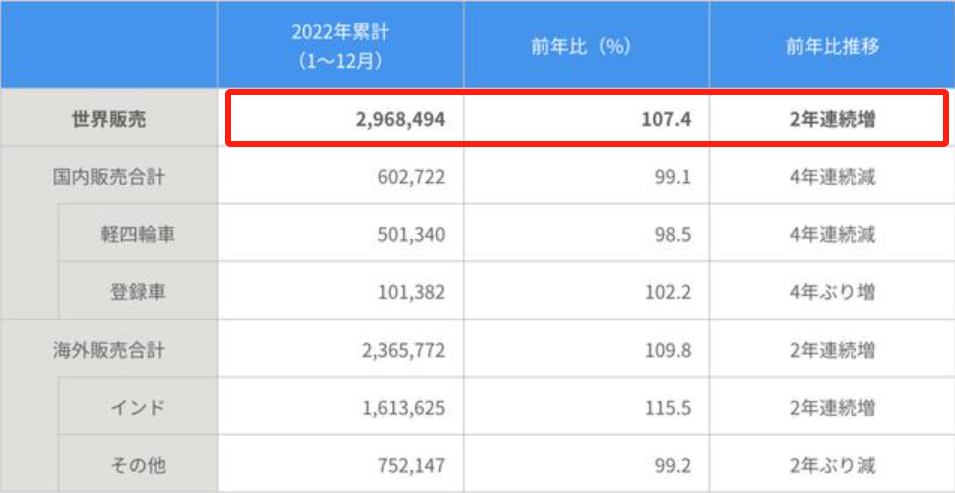Screen dimensions: 955x493
Task: Select the 軽四輪車 row label
Action: (x=137, y=235)
